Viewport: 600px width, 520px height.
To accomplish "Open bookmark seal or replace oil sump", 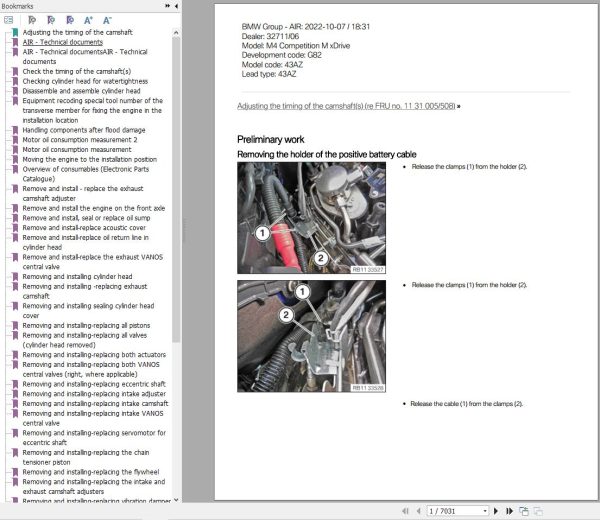I will point(86,218).
